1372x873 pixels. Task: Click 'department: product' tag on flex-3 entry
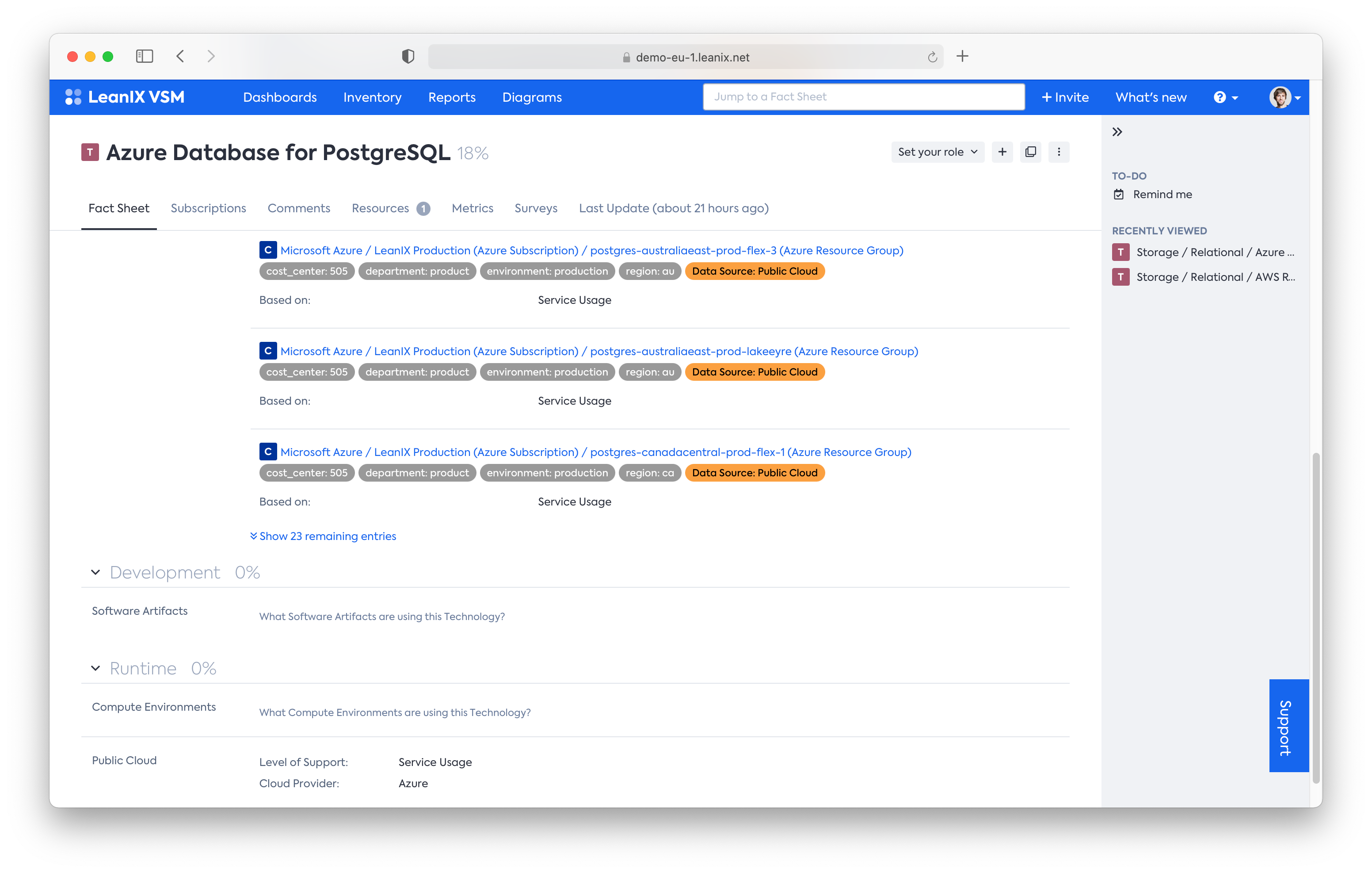417,271
